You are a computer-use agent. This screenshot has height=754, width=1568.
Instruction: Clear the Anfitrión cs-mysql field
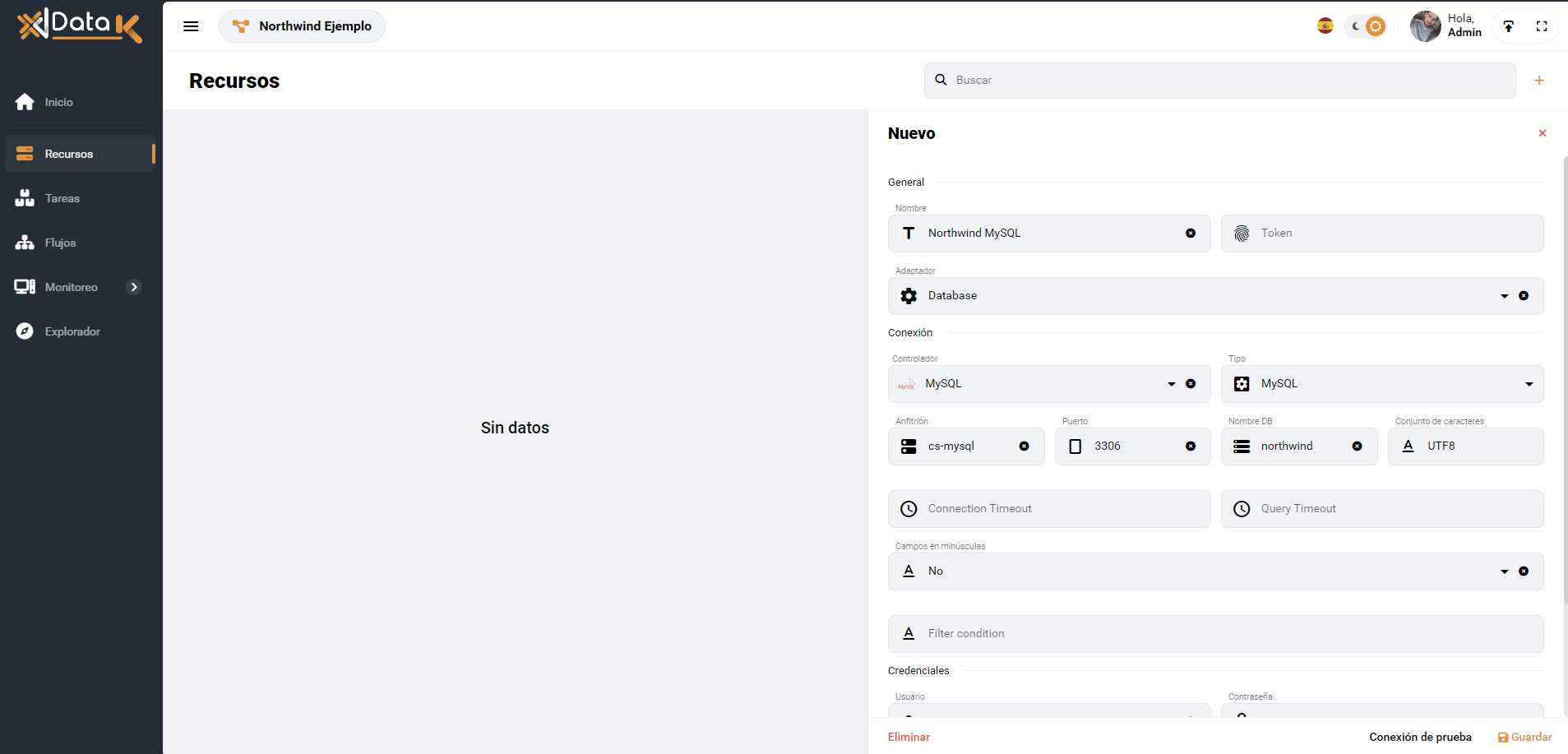(x=1024, y=446)
